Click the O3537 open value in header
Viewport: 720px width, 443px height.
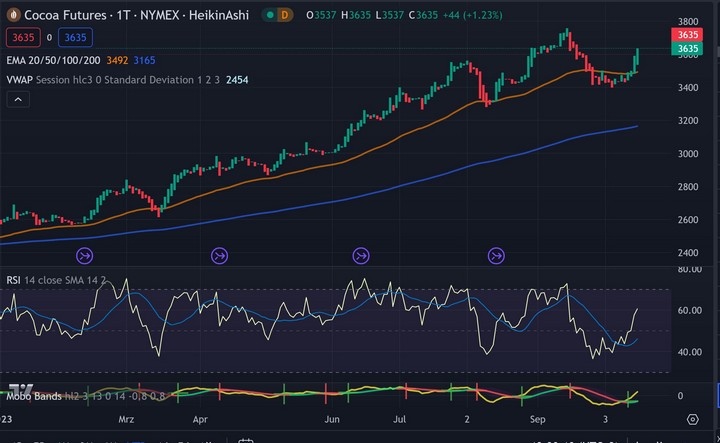[321, 15]
